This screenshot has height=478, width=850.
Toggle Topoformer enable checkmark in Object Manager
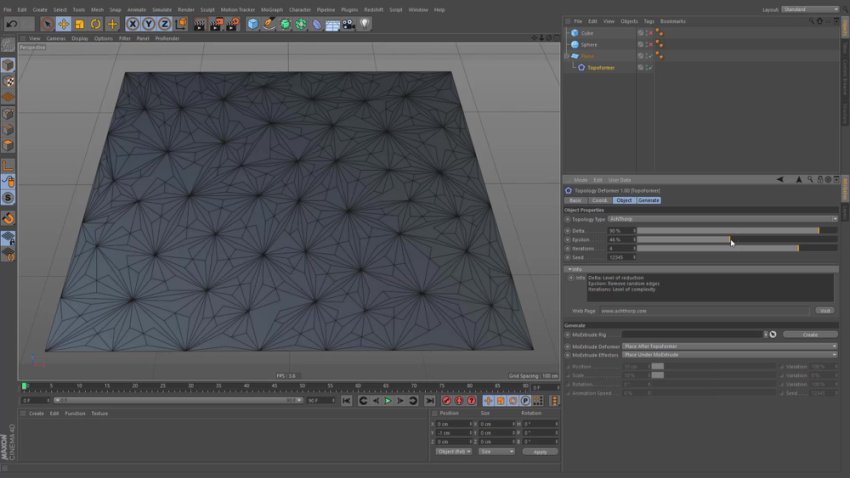click(650, 68)
